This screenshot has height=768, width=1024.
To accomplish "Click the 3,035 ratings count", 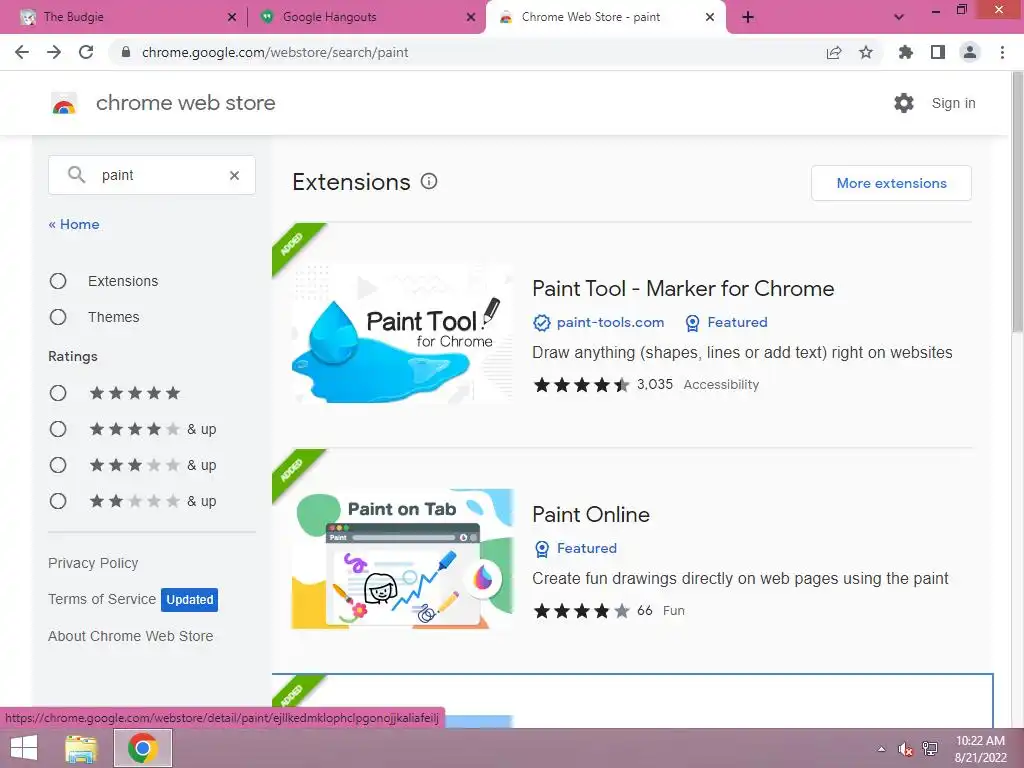I will (x=655, y=385).
